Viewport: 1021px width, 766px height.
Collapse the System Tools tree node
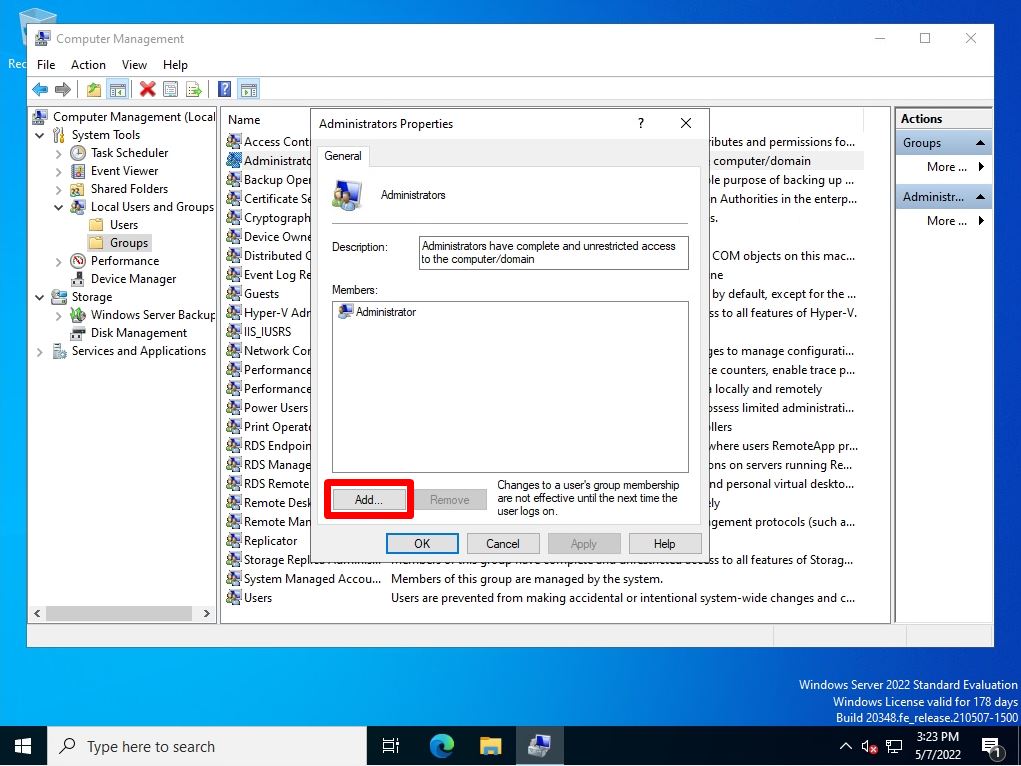coord(40,135)
